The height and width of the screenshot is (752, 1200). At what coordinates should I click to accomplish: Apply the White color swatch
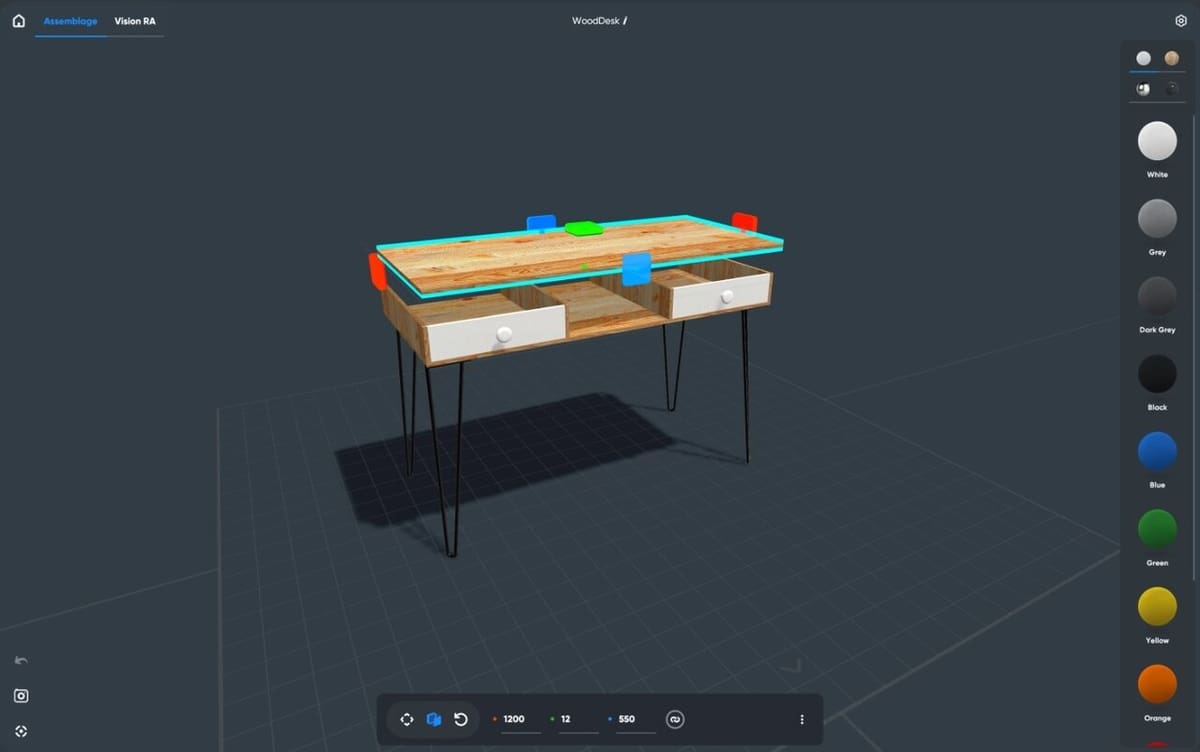click(1157, 141)
